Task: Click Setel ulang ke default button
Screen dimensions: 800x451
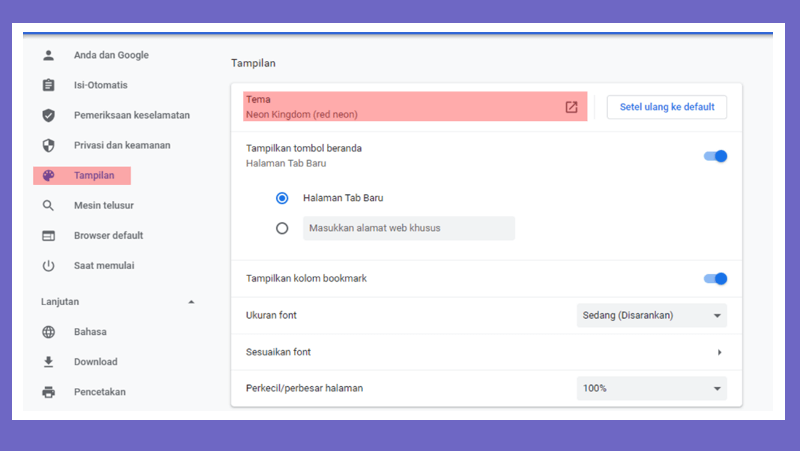Action: click(667, 107)
